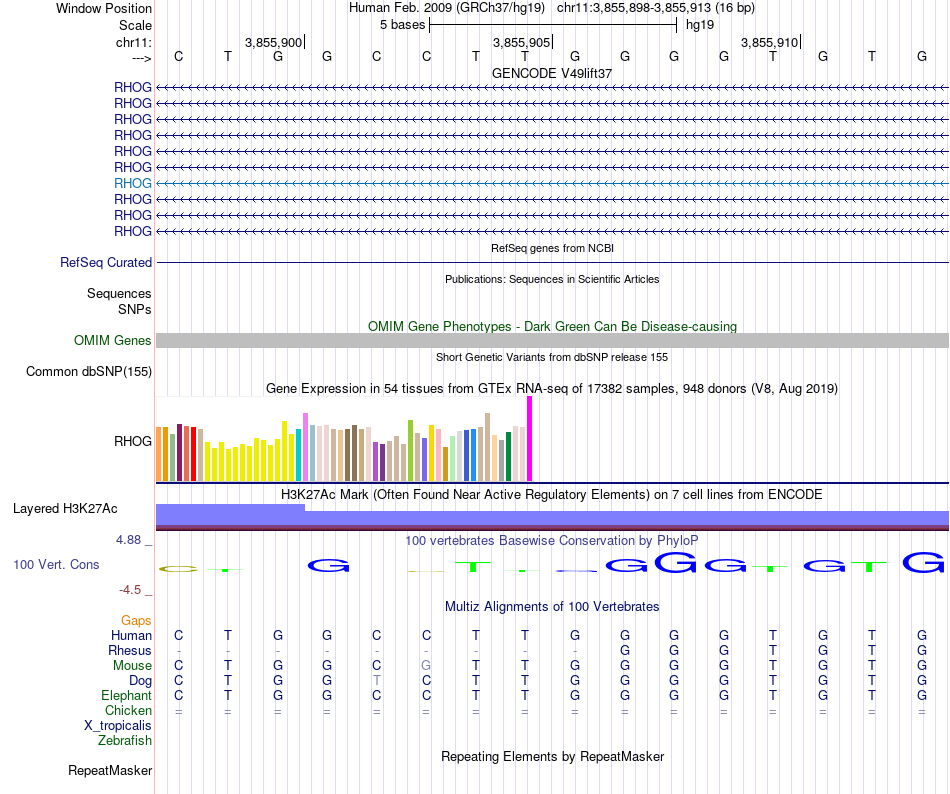
Task: Click the tall magenta GTEx expression bar
Action: (530, 438)
